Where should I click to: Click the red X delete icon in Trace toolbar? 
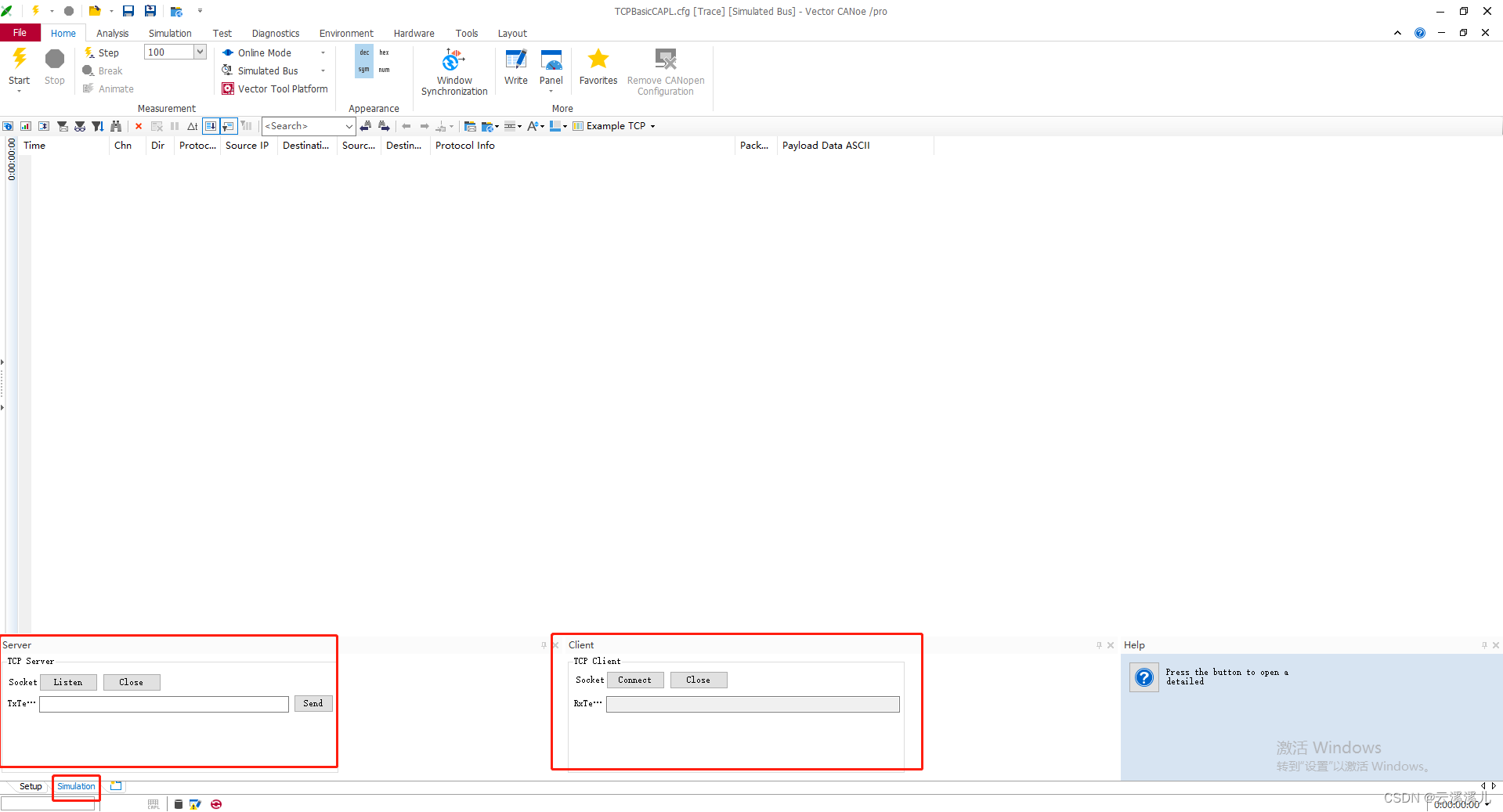(x=139, y=126)
